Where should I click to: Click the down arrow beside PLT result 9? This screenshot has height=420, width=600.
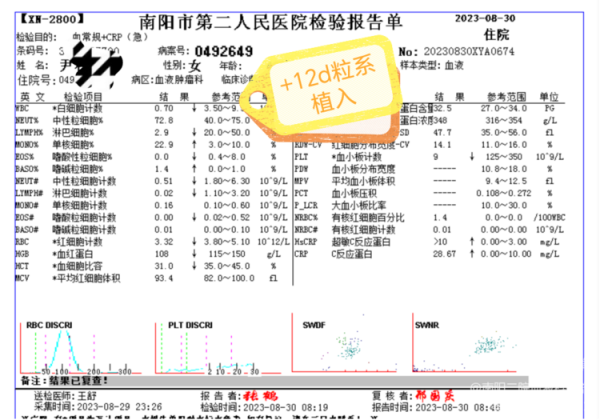tap(472, 156)
